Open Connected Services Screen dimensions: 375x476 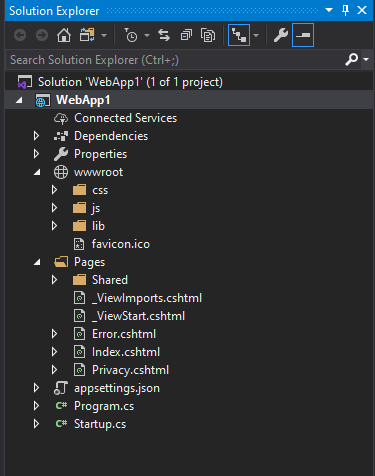tap(125, 118)
